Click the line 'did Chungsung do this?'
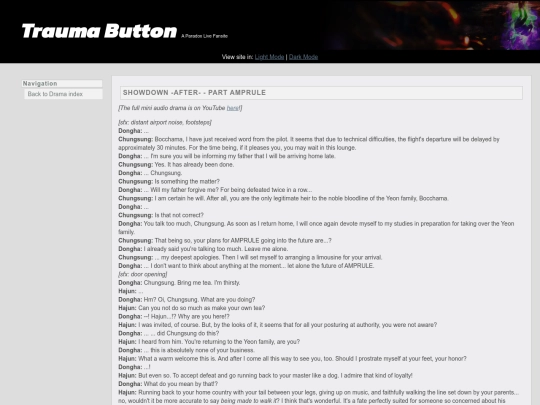The image size is (540, 405). [x=168, y=333]
